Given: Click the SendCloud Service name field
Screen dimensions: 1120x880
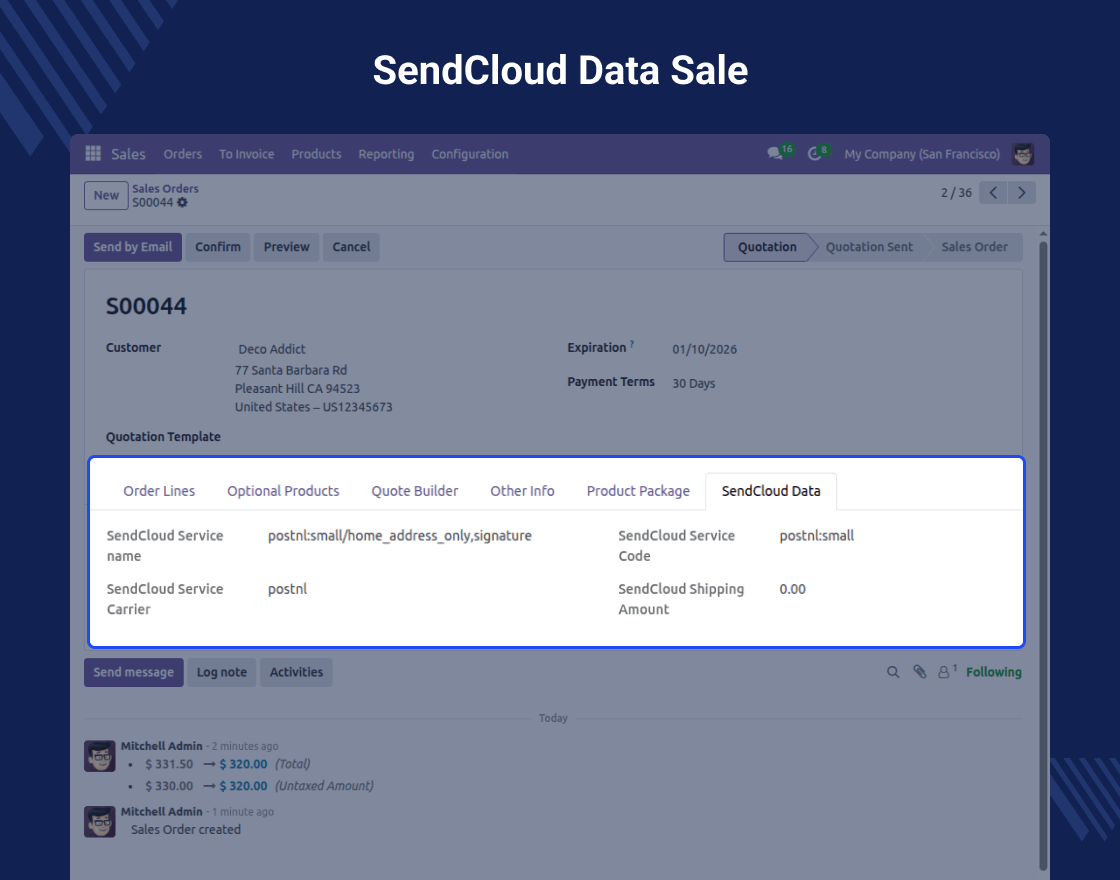Looking at the screenshot, I should tap(400, 536).
